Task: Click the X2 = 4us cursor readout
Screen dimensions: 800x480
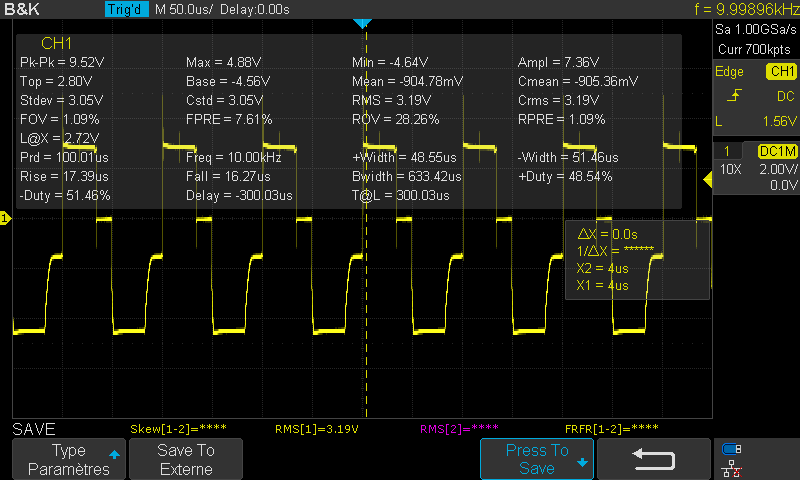Action: tap(602, 268)
